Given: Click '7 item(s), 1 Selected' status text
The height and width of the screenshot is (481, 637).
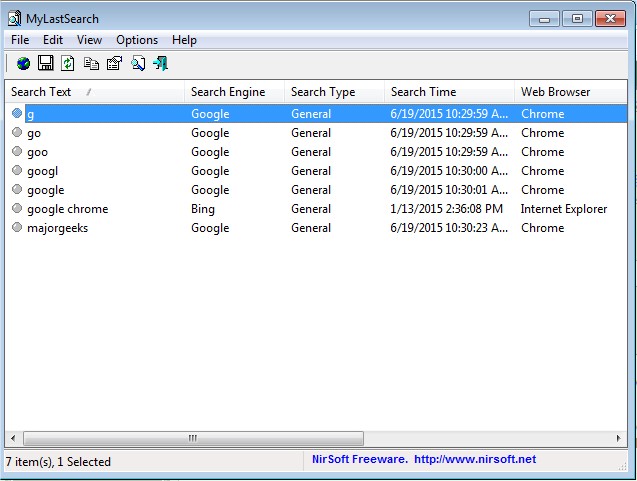Looking at the screenshot, I should click(58, 462).
